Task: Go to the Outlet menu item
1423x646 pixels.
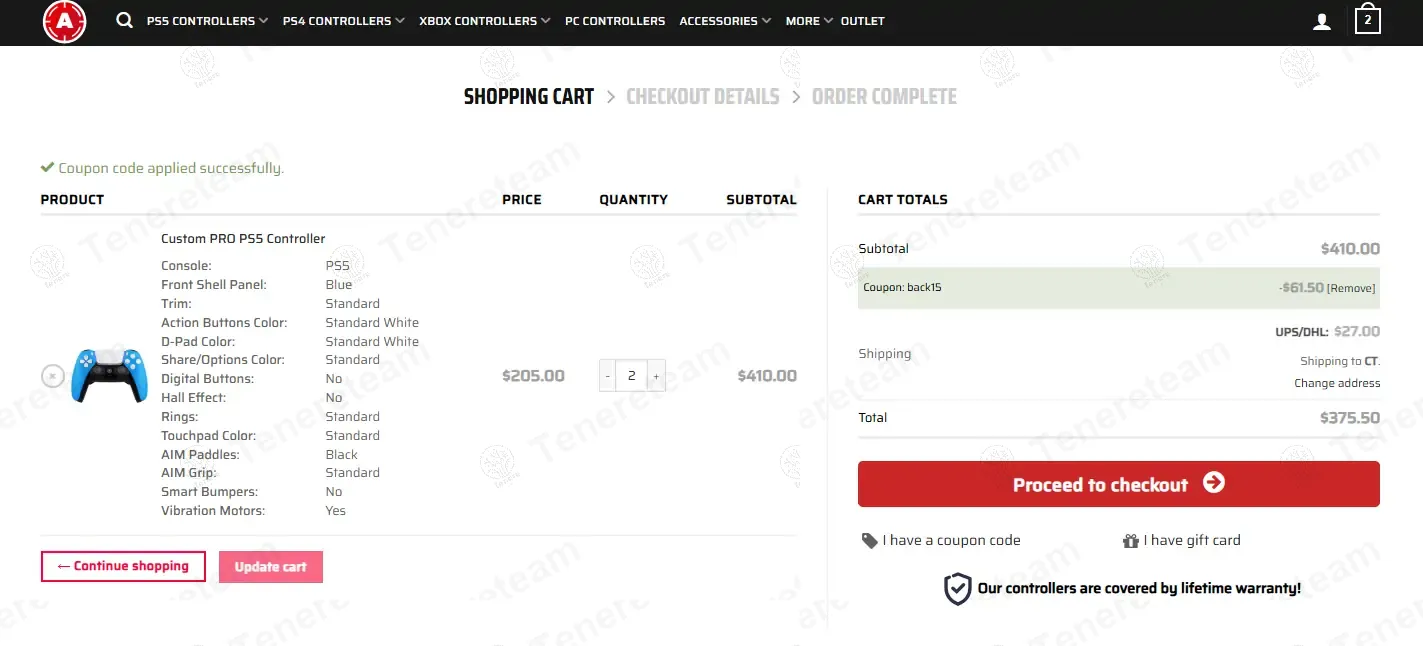Action: (x=862, y=21)
